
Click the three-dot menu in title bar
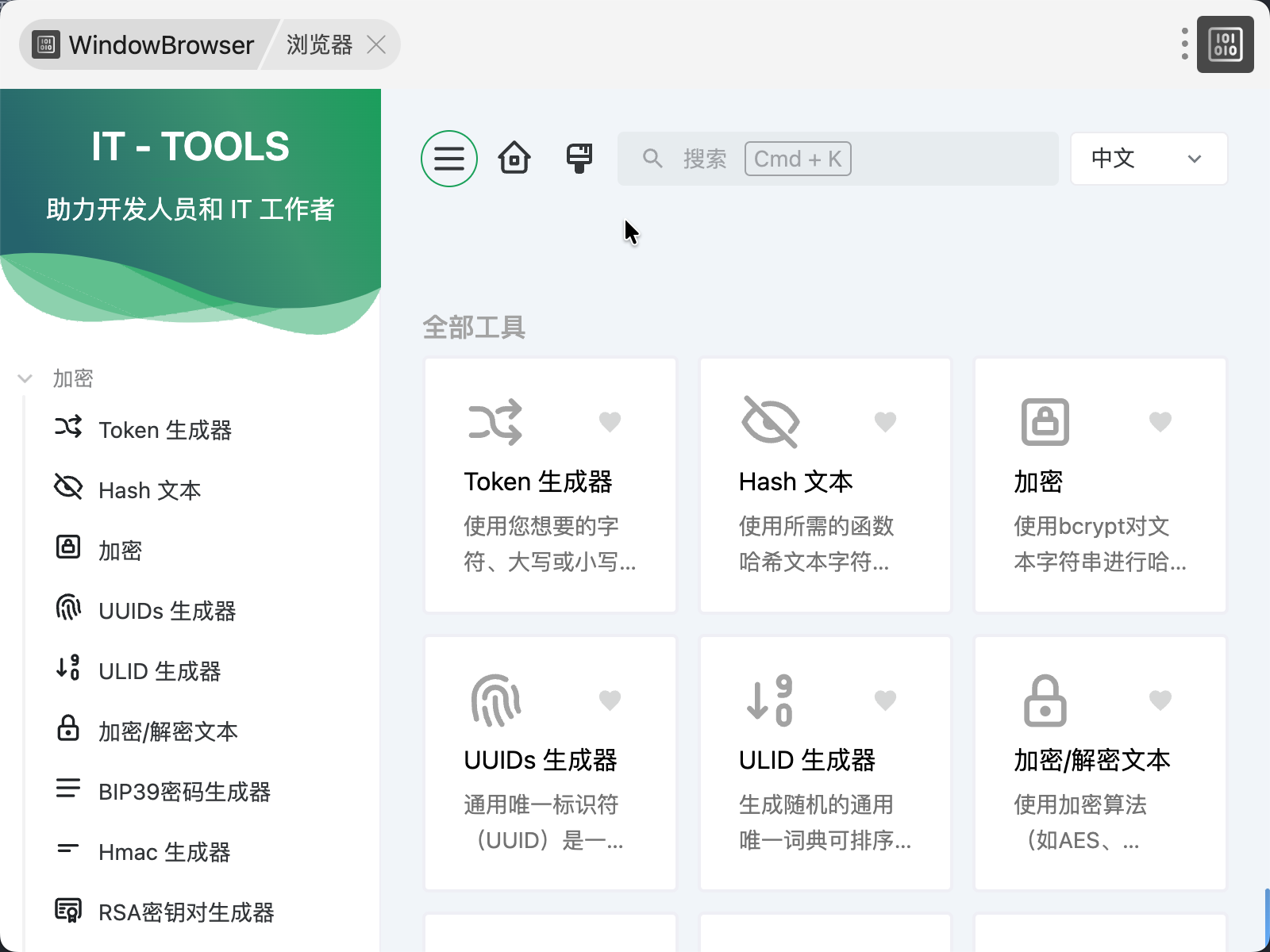pos(1184,44)
